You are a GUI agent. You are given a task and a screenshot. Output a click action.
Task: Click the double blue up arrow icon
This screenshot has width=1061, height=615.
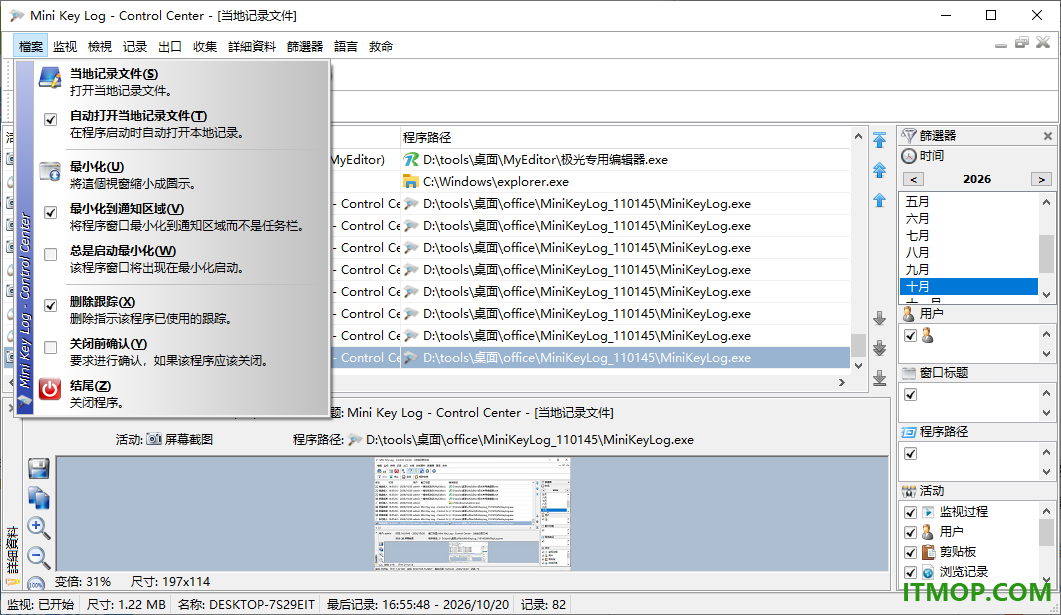pyautogui.click(x=880, y=170)
